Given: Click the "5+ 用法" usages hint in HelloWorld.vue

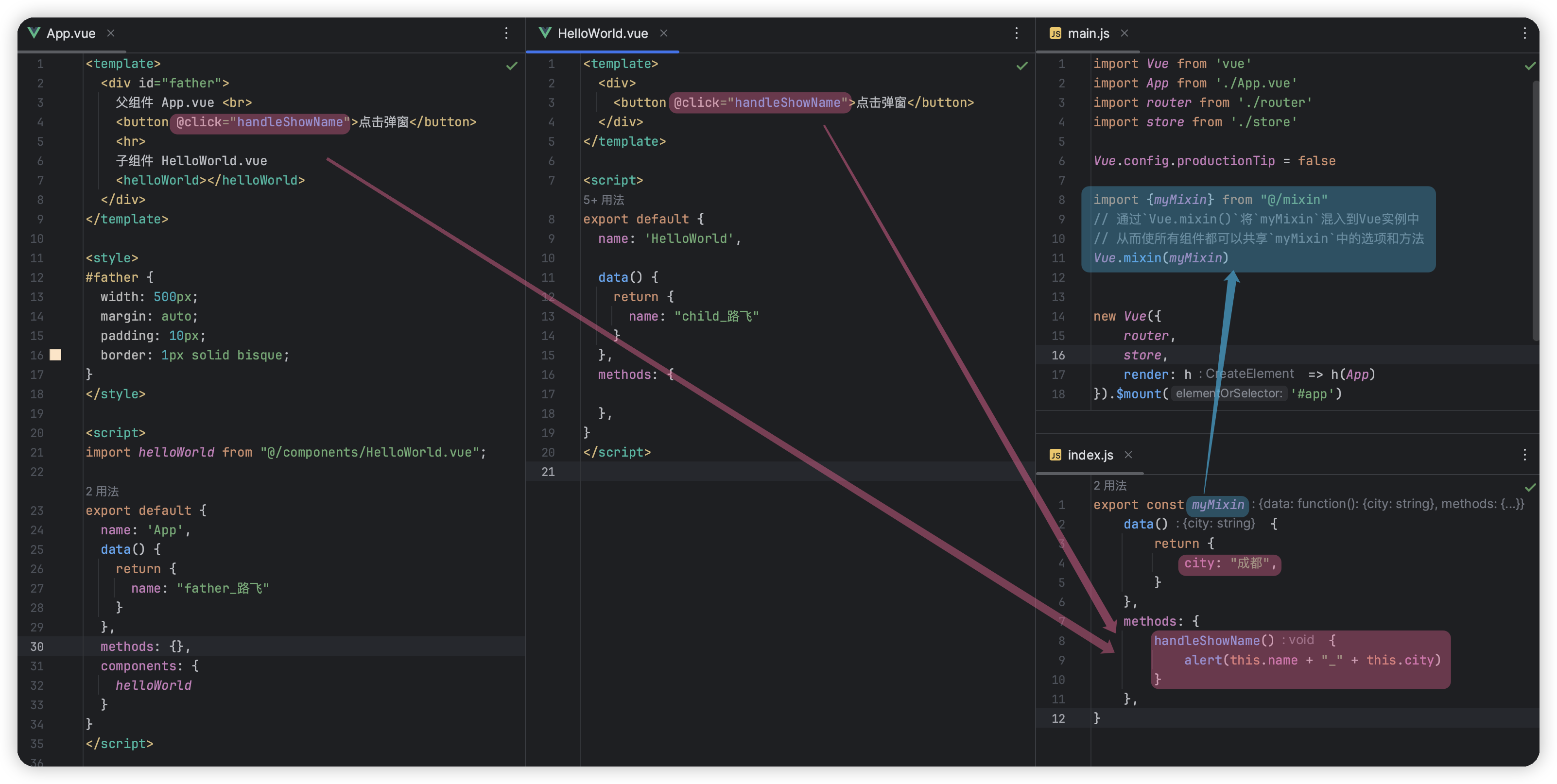Looking at the screenshot, I should click(x=603, y=200).
